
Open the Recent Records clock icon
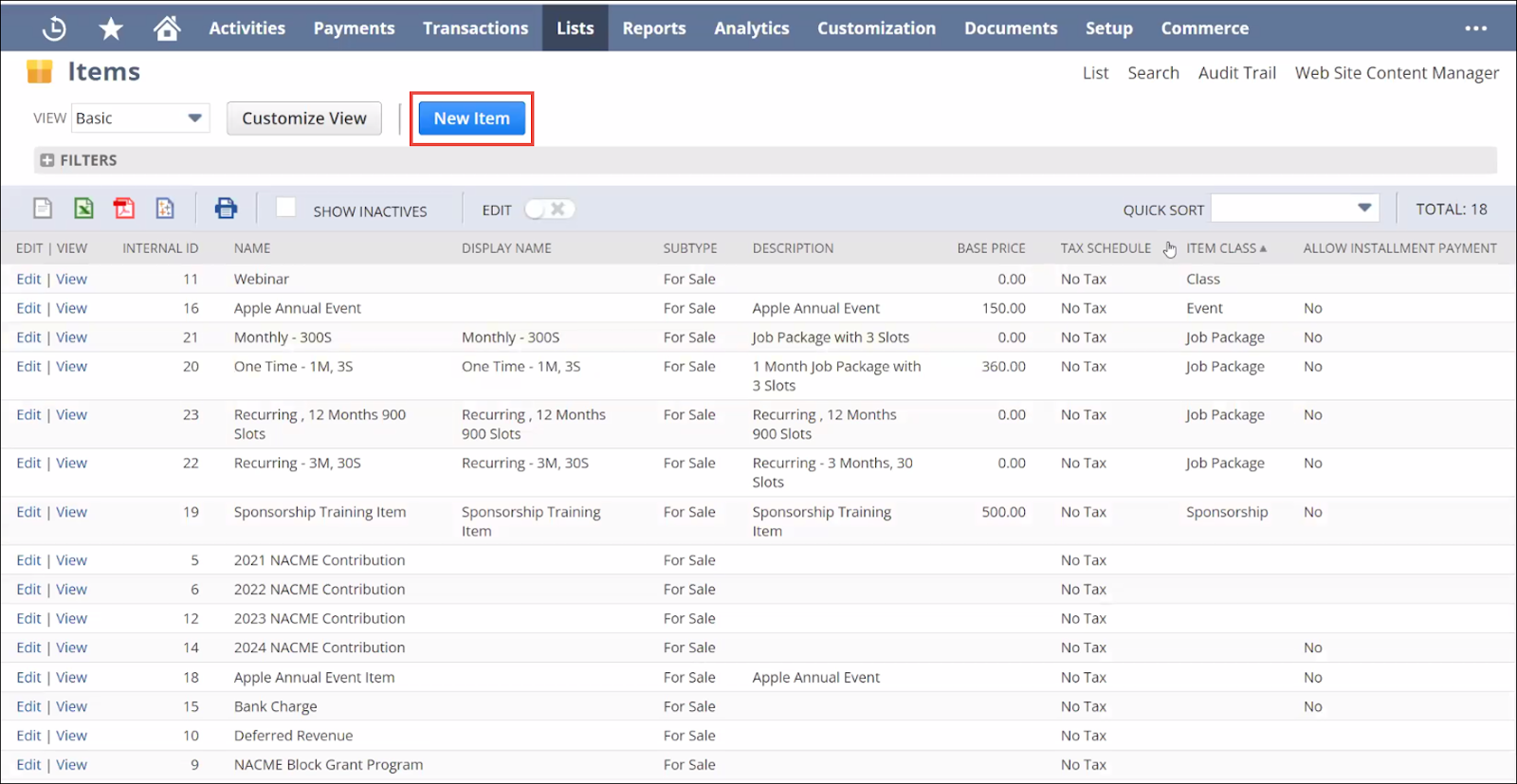(54, 28)
